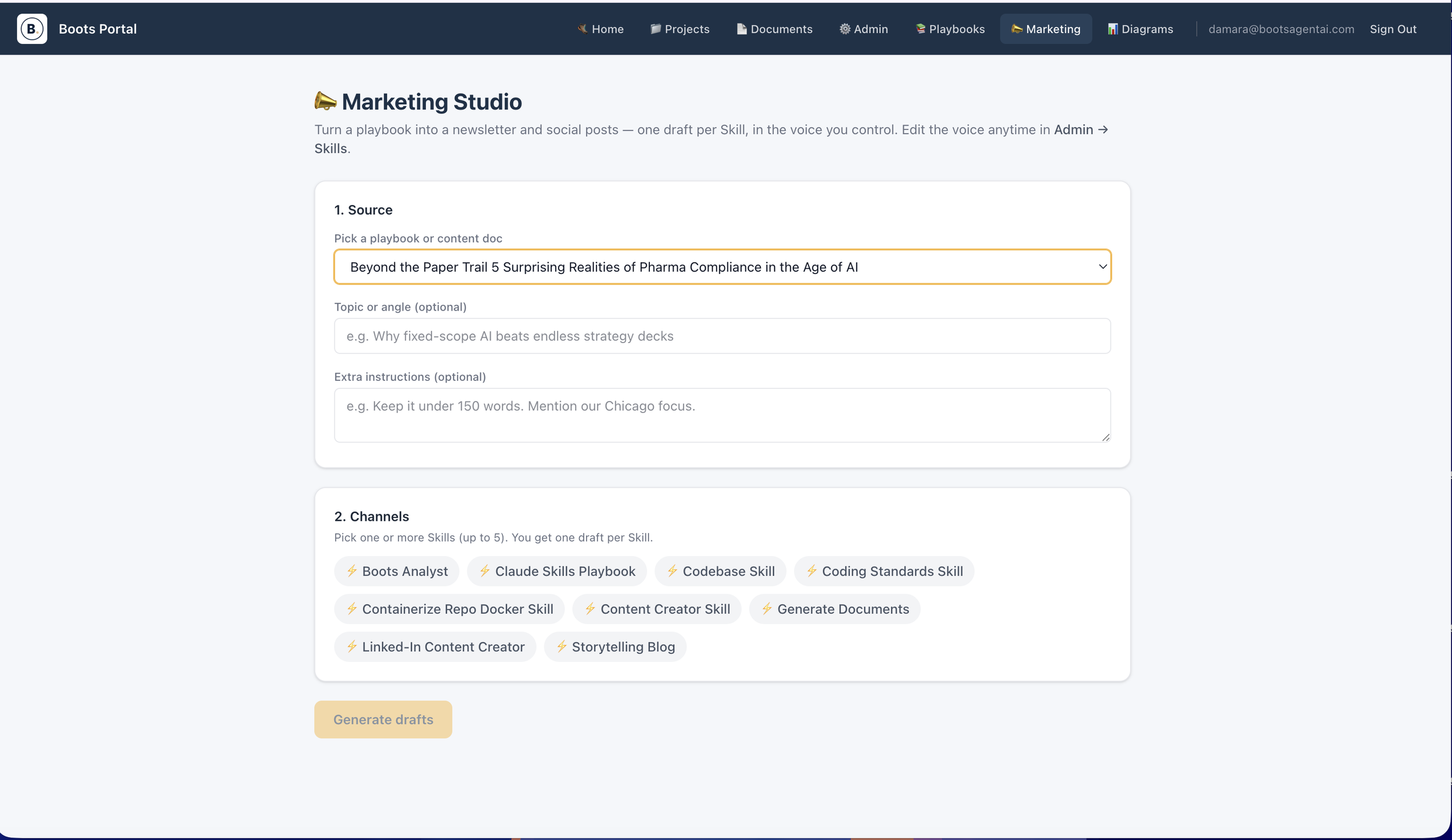This screenshot has width=1452, height=840.
Task: Click the '1. Source' section heading
Action: [364, 210]
